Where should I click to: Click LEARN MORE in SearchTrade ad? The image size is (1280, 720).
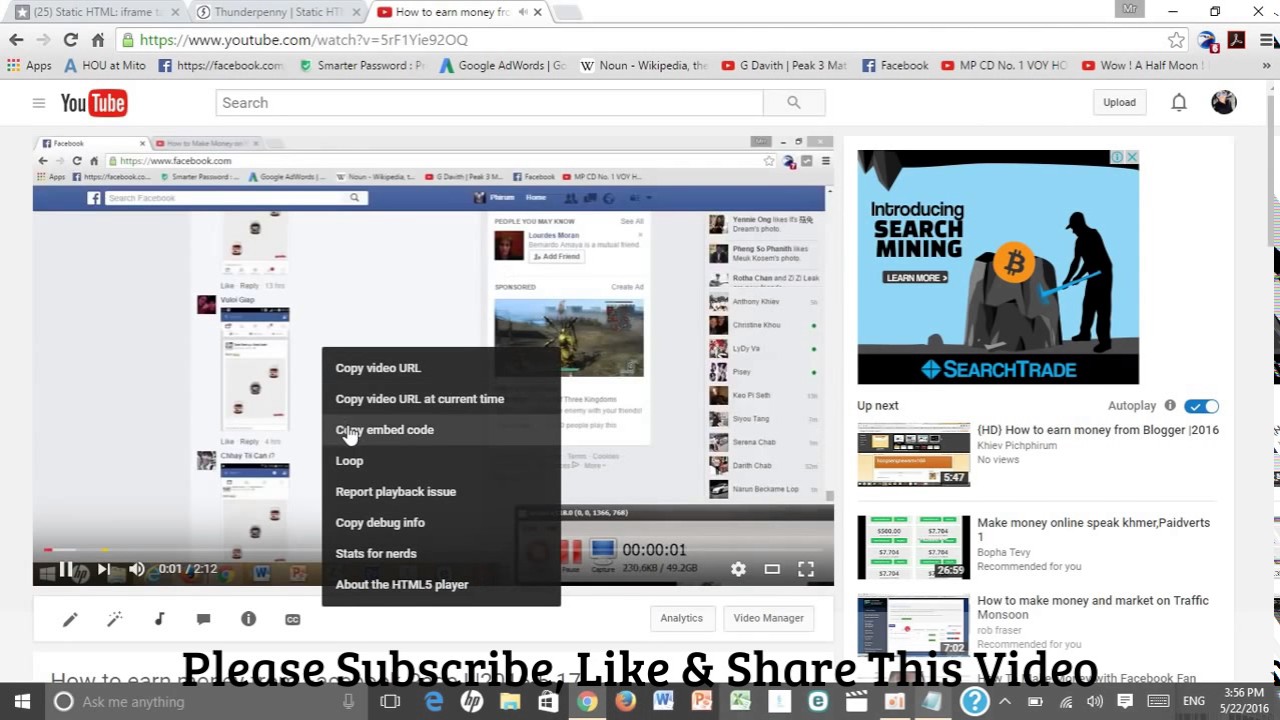coord(915,278)
